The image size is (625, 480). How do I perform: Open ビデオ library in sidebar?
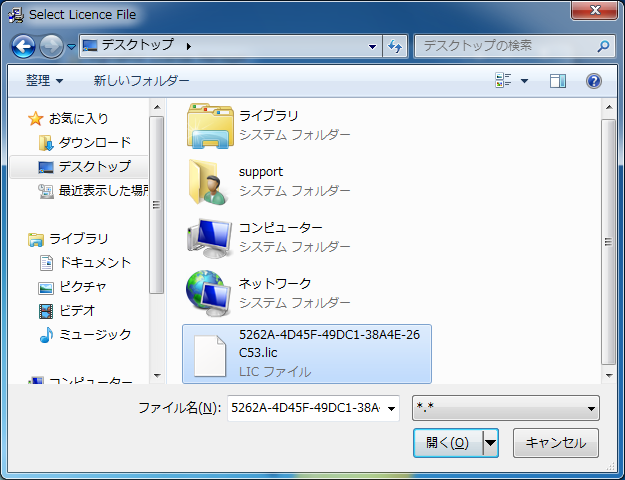click(x=77, y=310)
